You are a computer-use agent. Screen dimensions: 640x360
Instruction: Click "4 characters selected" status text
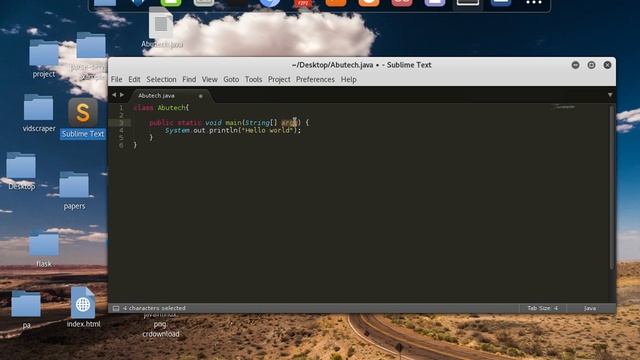[x=154, y=308]
